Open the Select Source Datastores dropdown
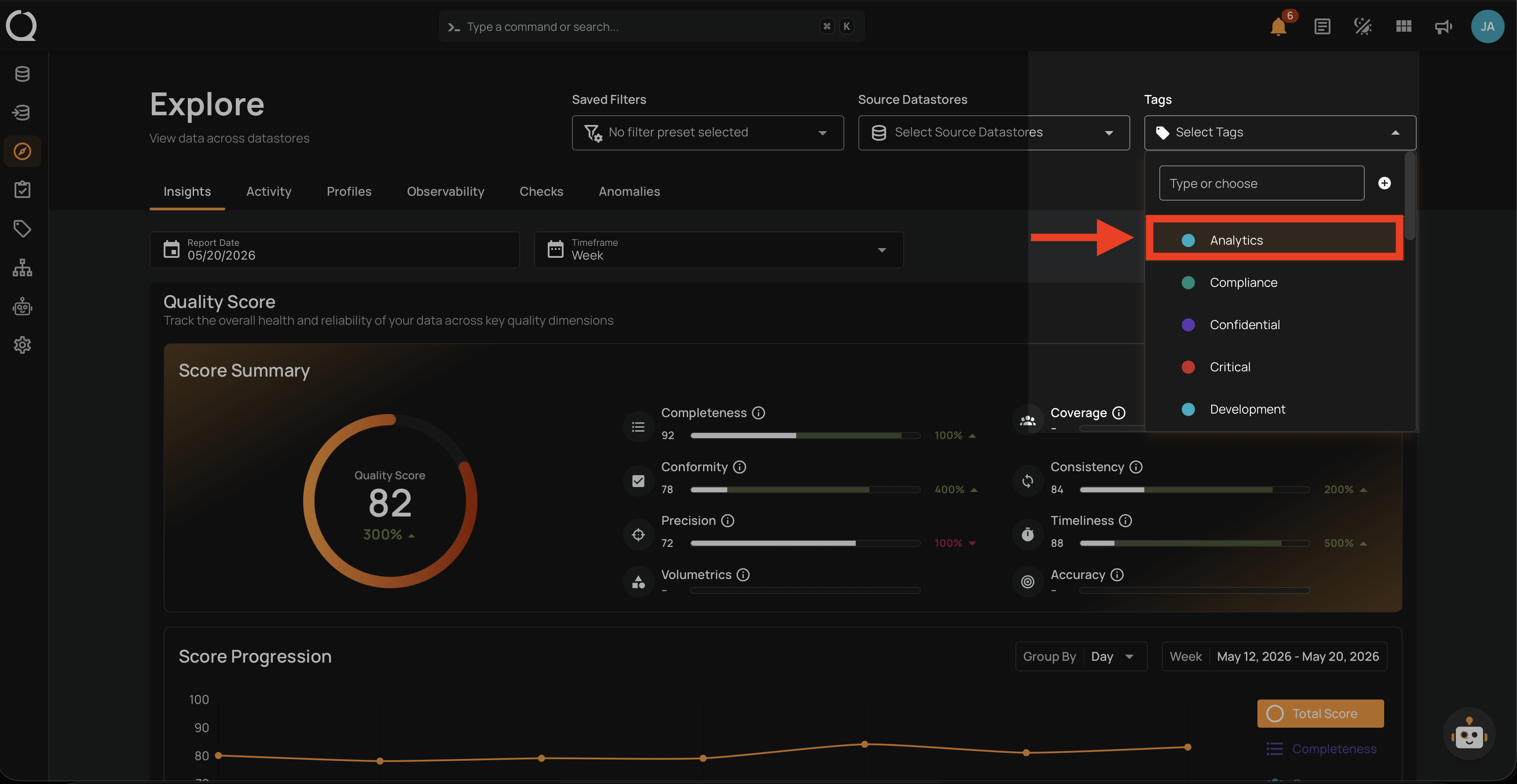This screenshot has width=1517, height=784. 993,132
